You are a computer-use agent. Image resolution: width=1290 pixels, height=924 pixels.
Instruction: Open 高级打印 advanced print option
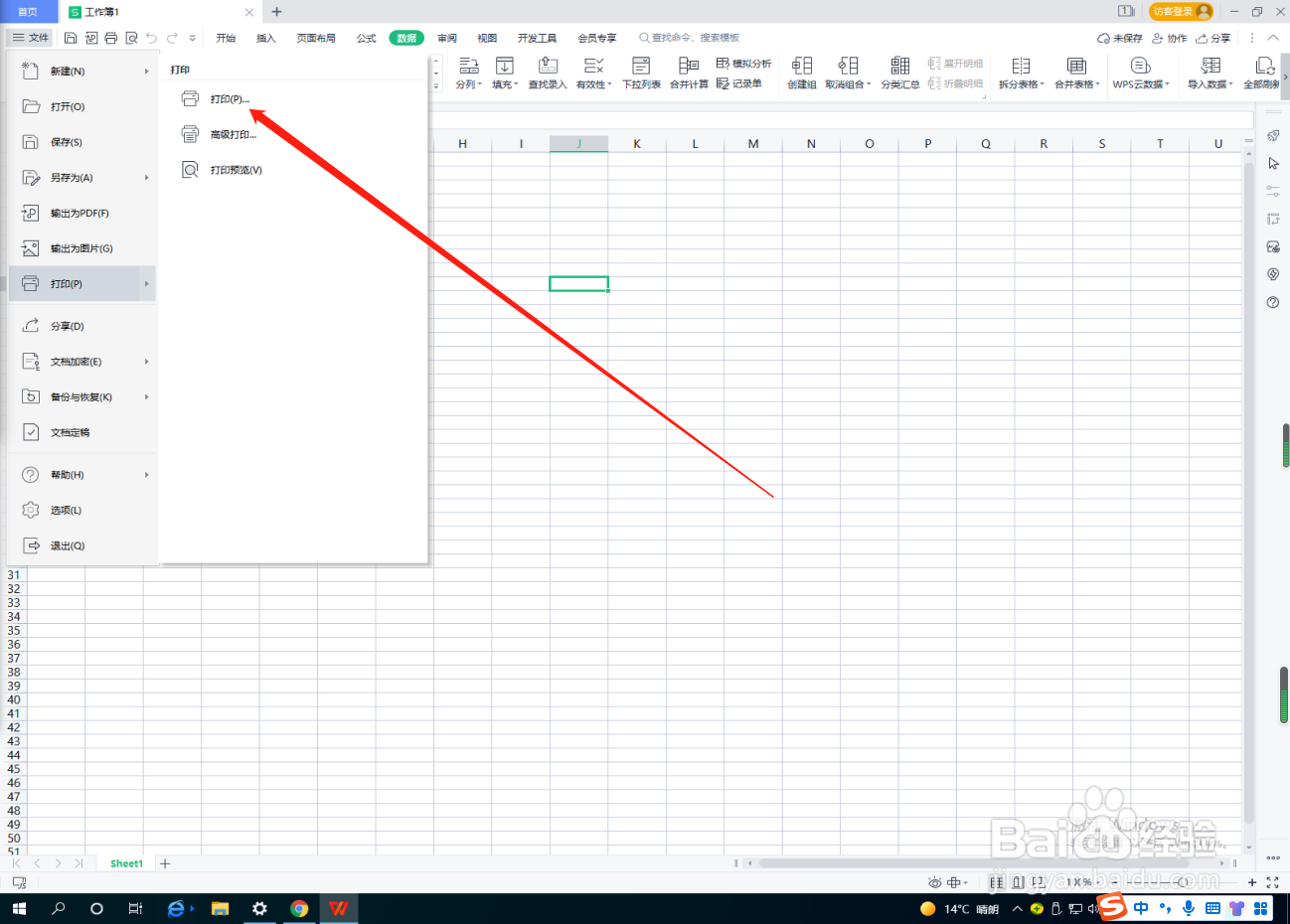click(233, 134)
